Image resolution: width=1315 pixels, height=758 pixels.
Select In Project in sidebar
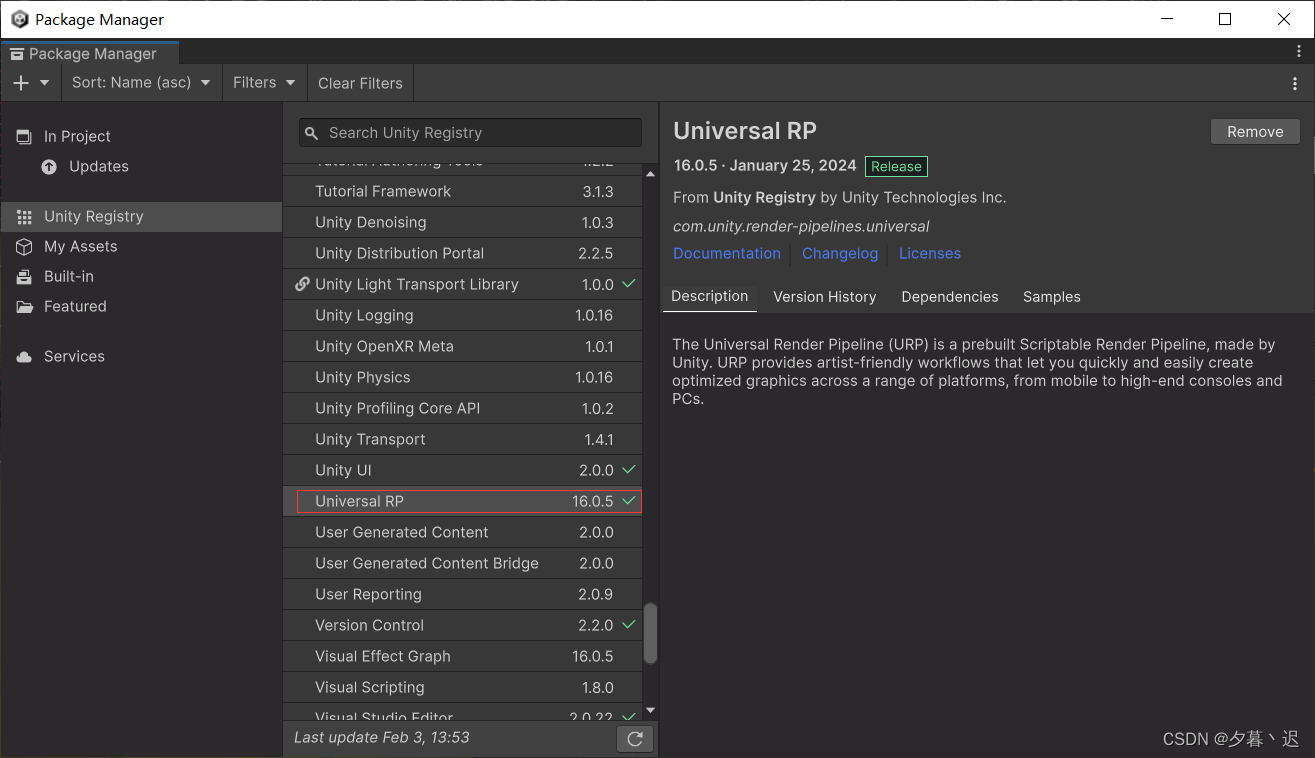pos(141,136)
